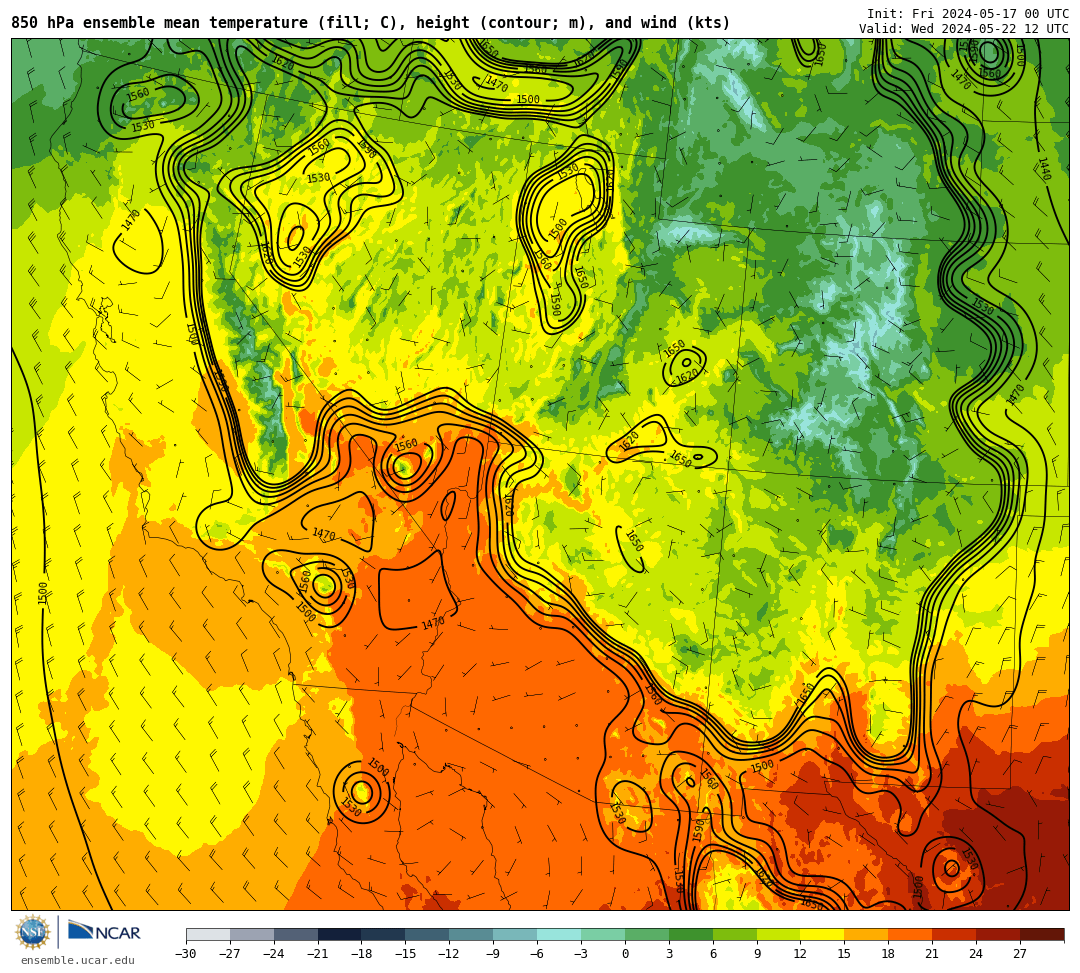
Task: Select the 850 hPa ensemble mean temperature title
Action: pyautogui.click(x=371, y=23)
